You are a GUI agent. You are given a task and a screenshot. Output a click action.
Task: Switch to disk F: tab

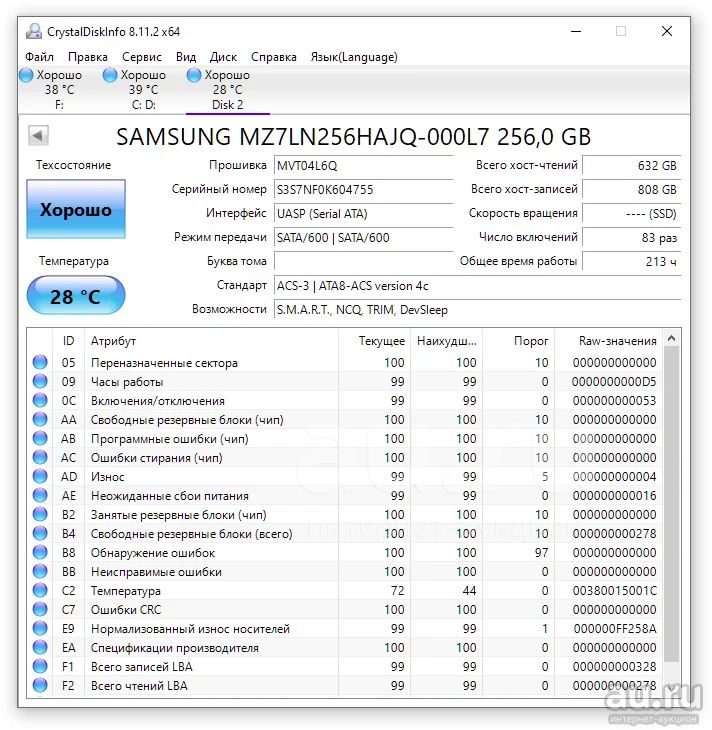click(x=59, y=89)
